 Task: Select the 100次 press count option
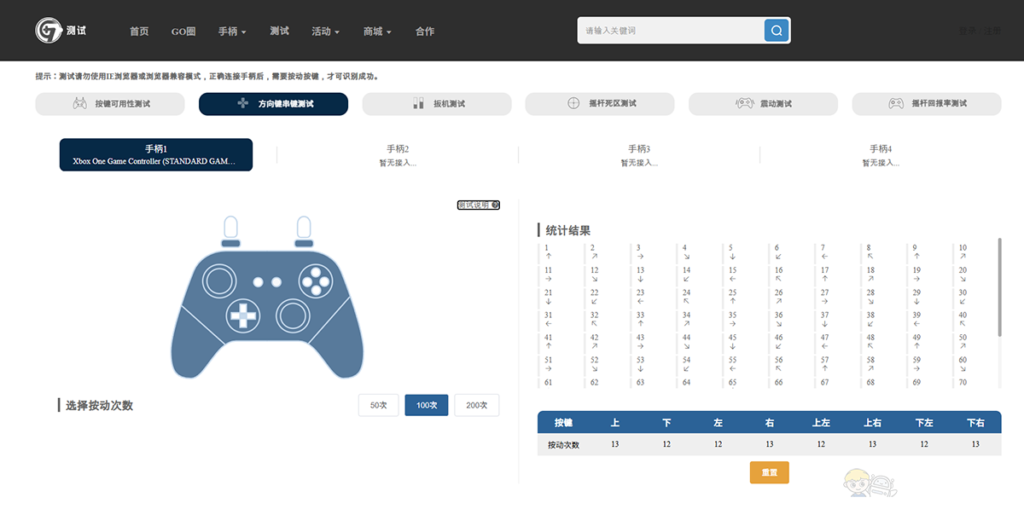[x=426, y=405]
